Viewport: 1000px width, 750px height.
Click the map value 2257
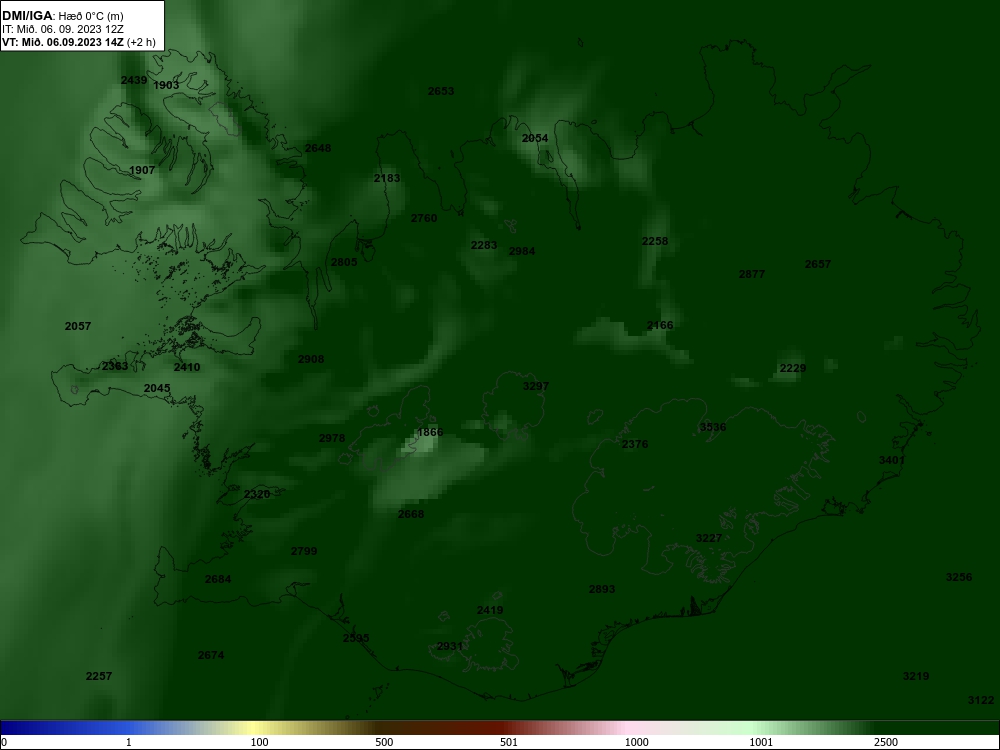(99, 676)
